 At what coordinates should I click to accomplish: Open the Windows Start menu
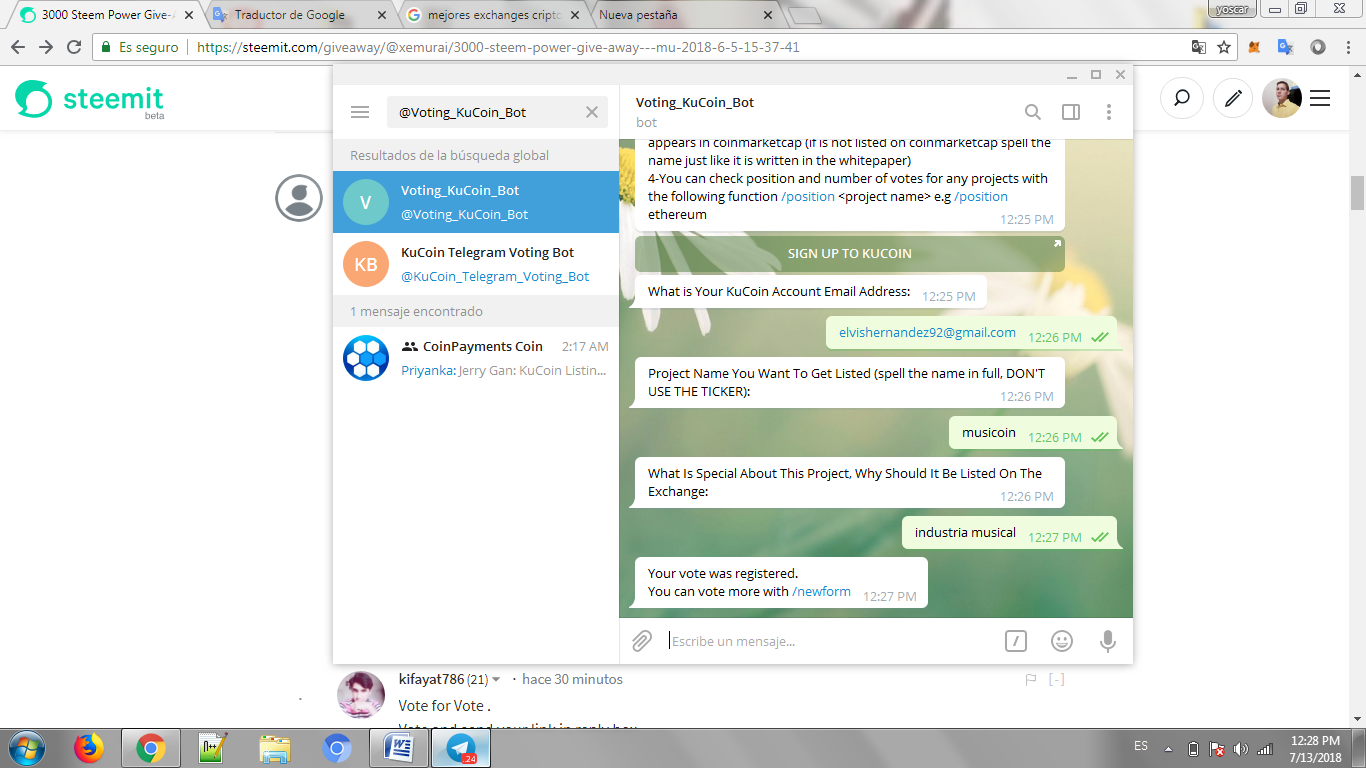tap(27, 748)
